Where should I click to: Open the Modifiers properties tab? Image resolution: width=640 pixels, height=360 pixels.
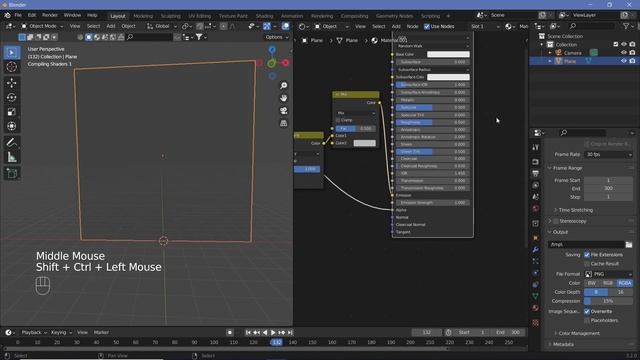pos(536,250)
